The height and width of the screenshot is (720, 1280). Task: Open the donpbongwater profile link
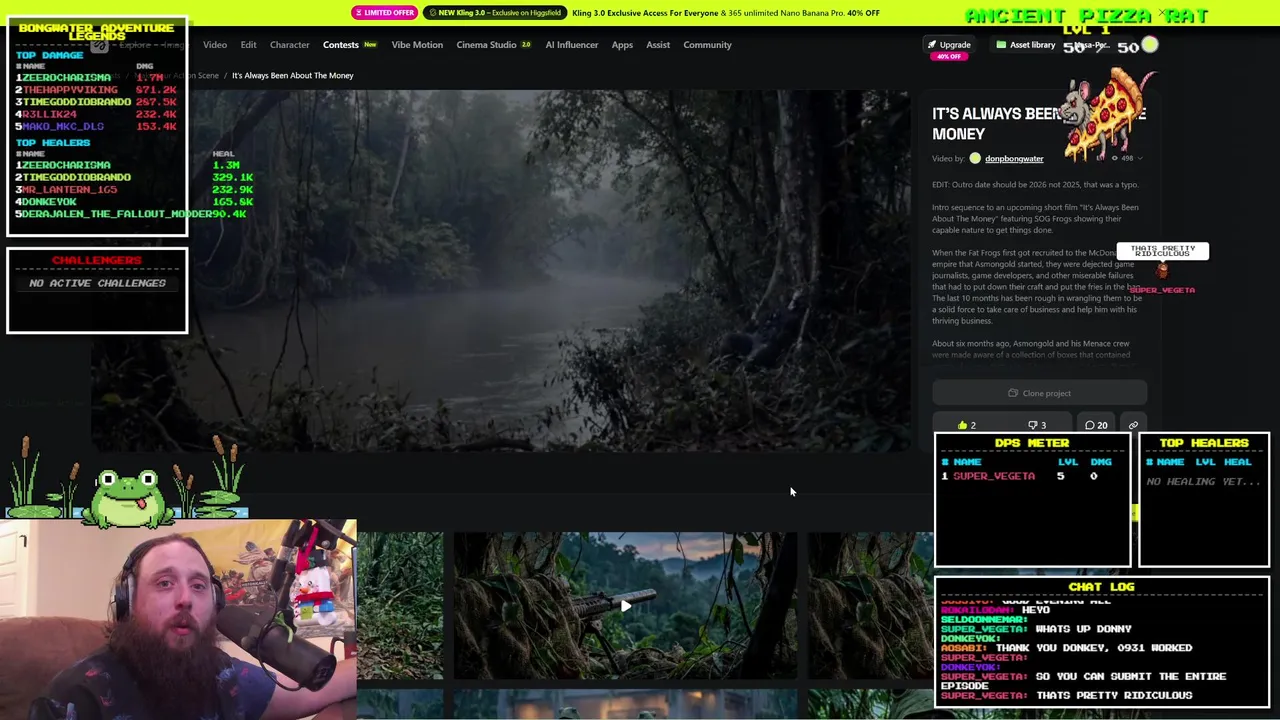point(1014,158)
